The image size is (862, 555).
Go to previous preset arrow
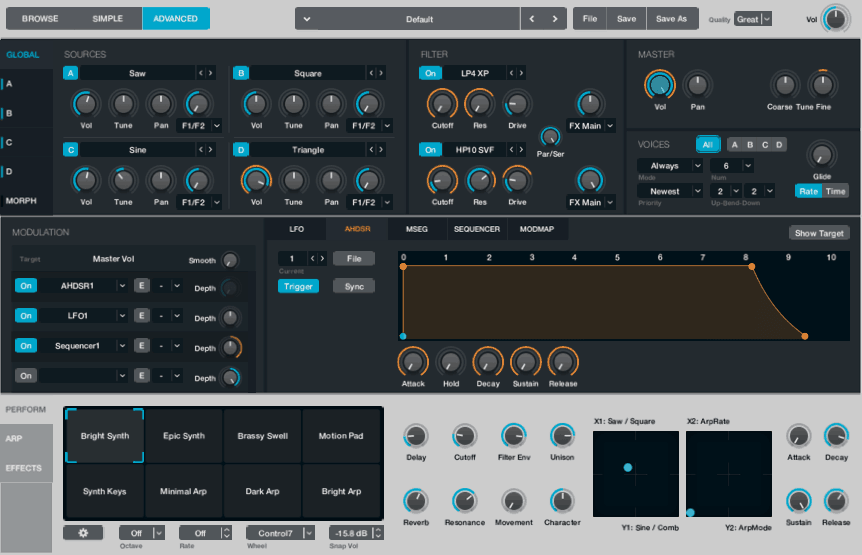532,19
